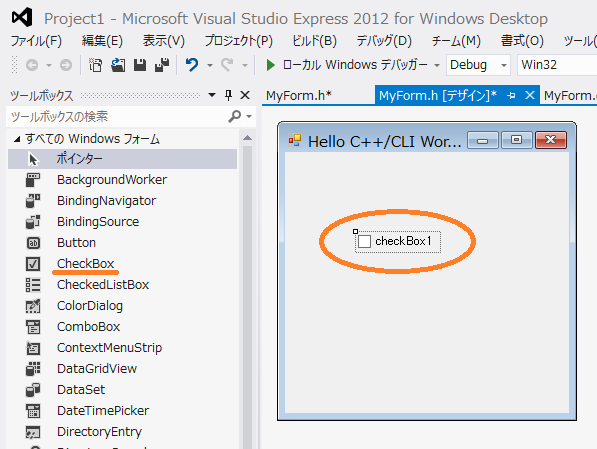Image resolution: width=597 pixels, height=449 pixels.
Task: Close the MyForm.h [デザイン] tab
Action: 530,95
